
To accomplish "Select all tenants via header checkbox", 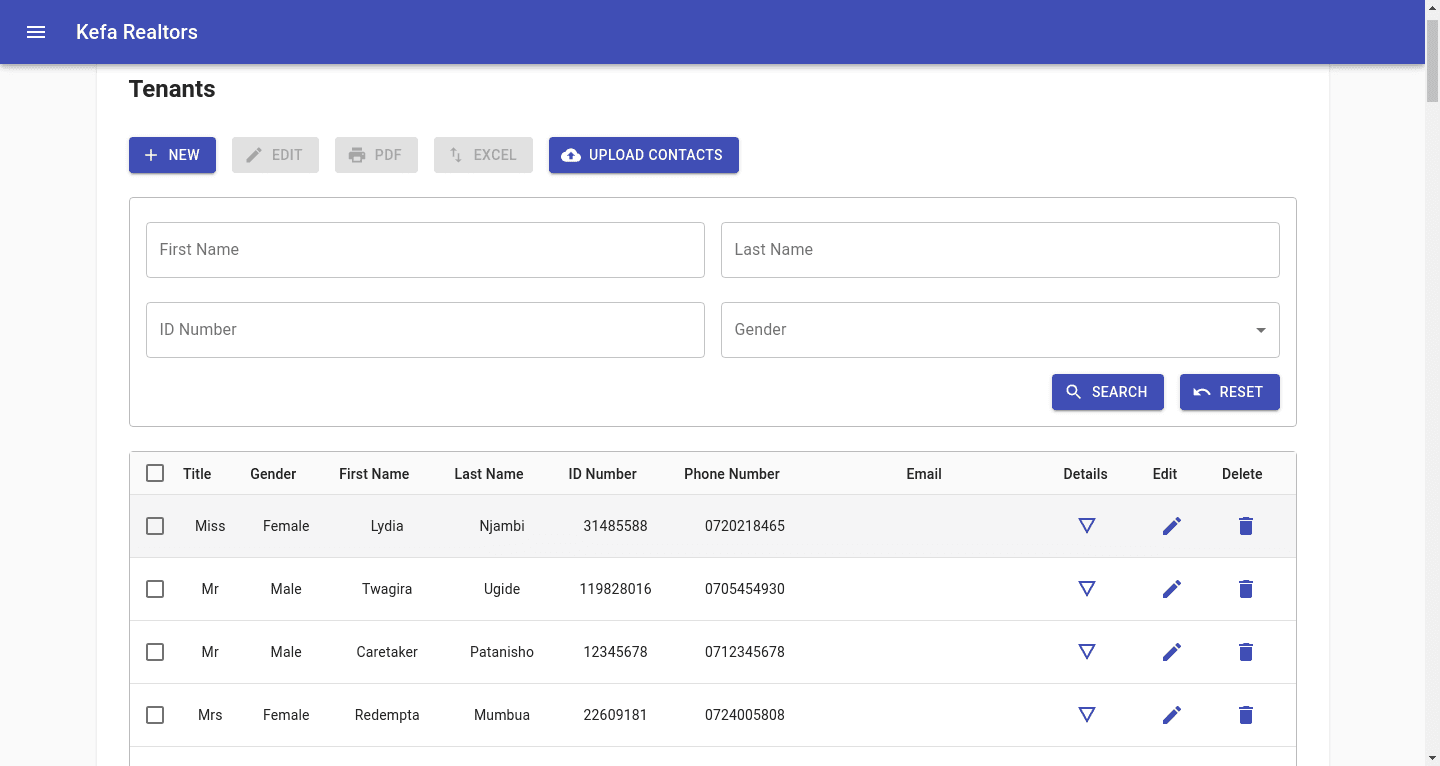I will tap(155, 473).
